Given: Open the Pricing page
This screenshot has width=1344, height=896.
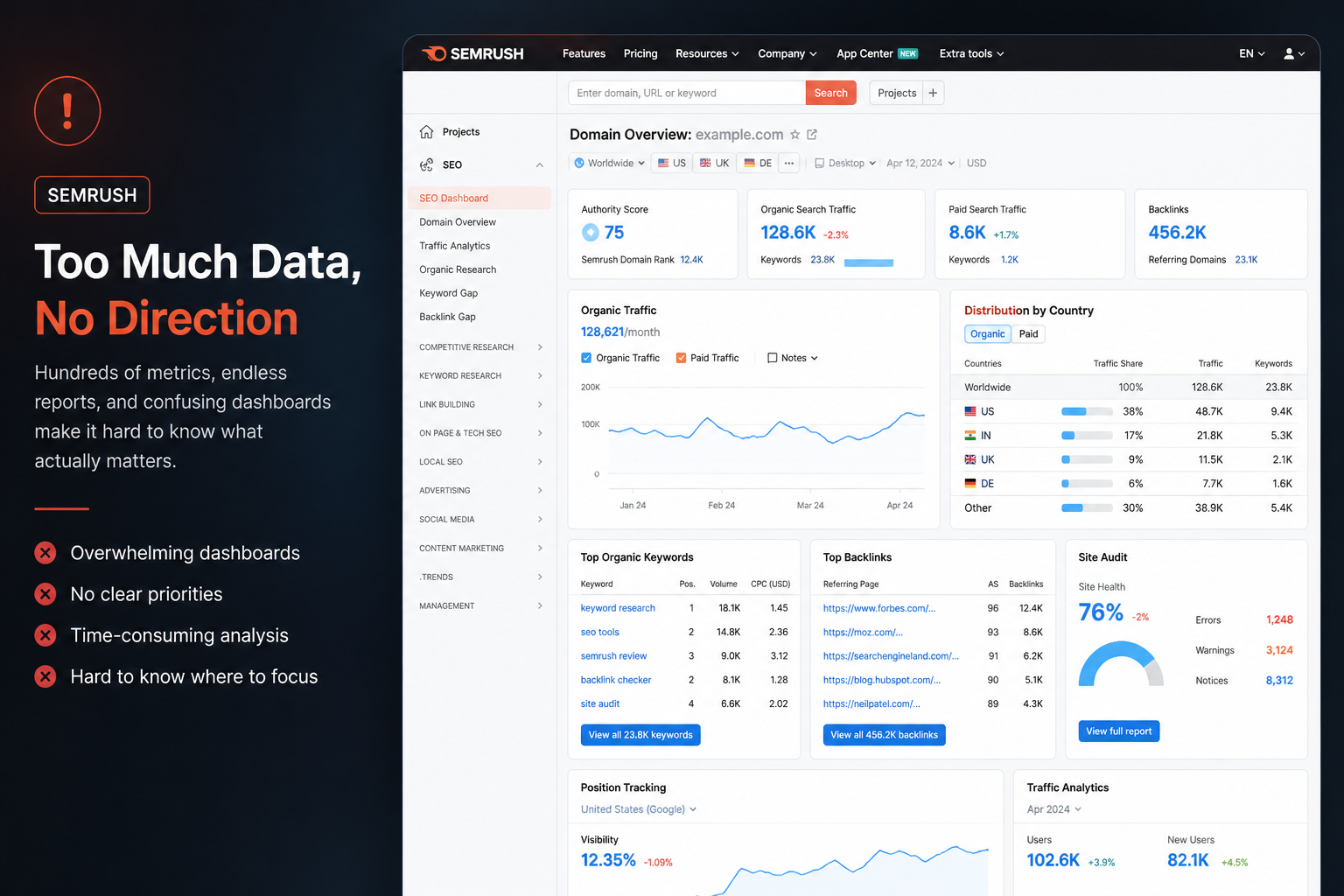Looking at the screenshot, I should click(x=640, y=53).
